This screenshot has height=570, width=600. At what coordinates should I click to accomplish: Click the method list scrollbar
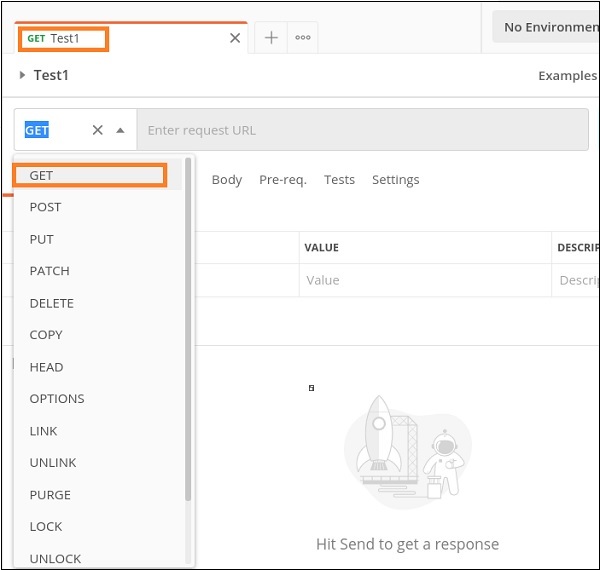coord(188,330)
